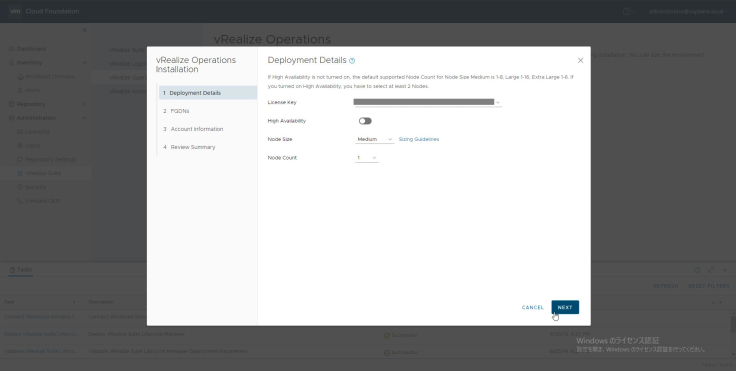The image size is (736, 371).
Task: Open Workload Domains in sidebar
Action: tap(50, 77)
